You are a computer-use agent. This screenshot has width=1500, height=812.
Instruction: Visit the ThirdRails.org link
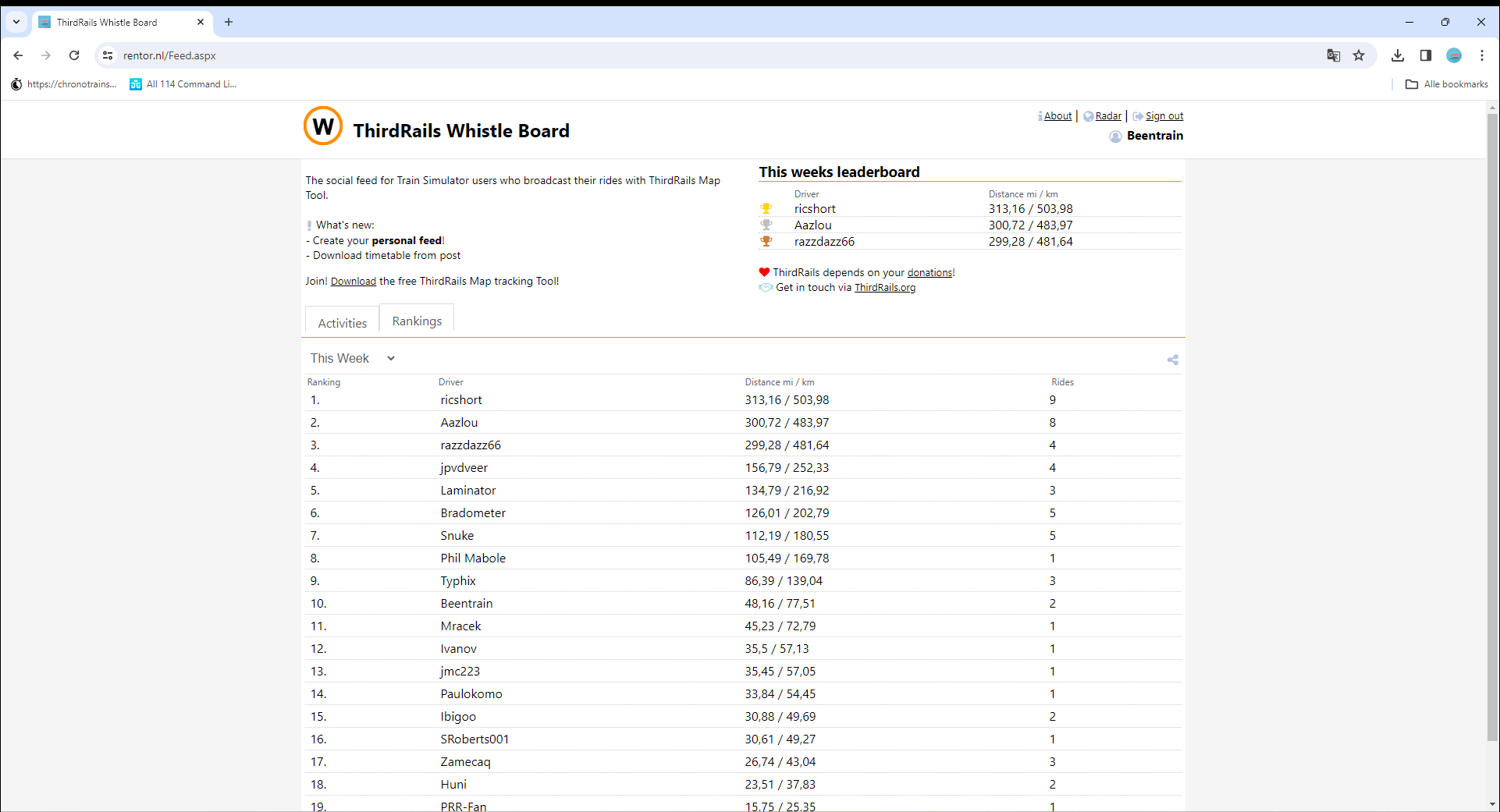pyautogui.click(x=885, y=288)
